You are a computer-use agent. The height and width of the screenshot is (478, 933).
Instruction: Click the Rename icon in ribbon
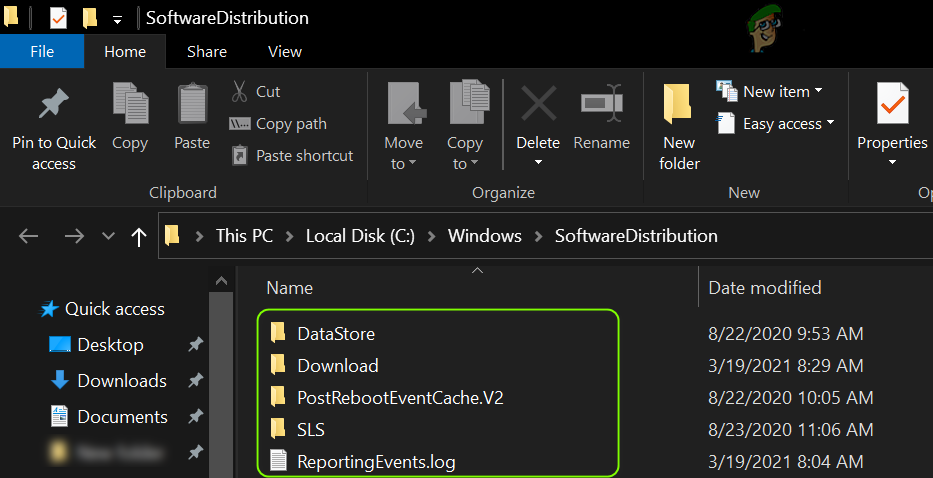coord(601,104)
